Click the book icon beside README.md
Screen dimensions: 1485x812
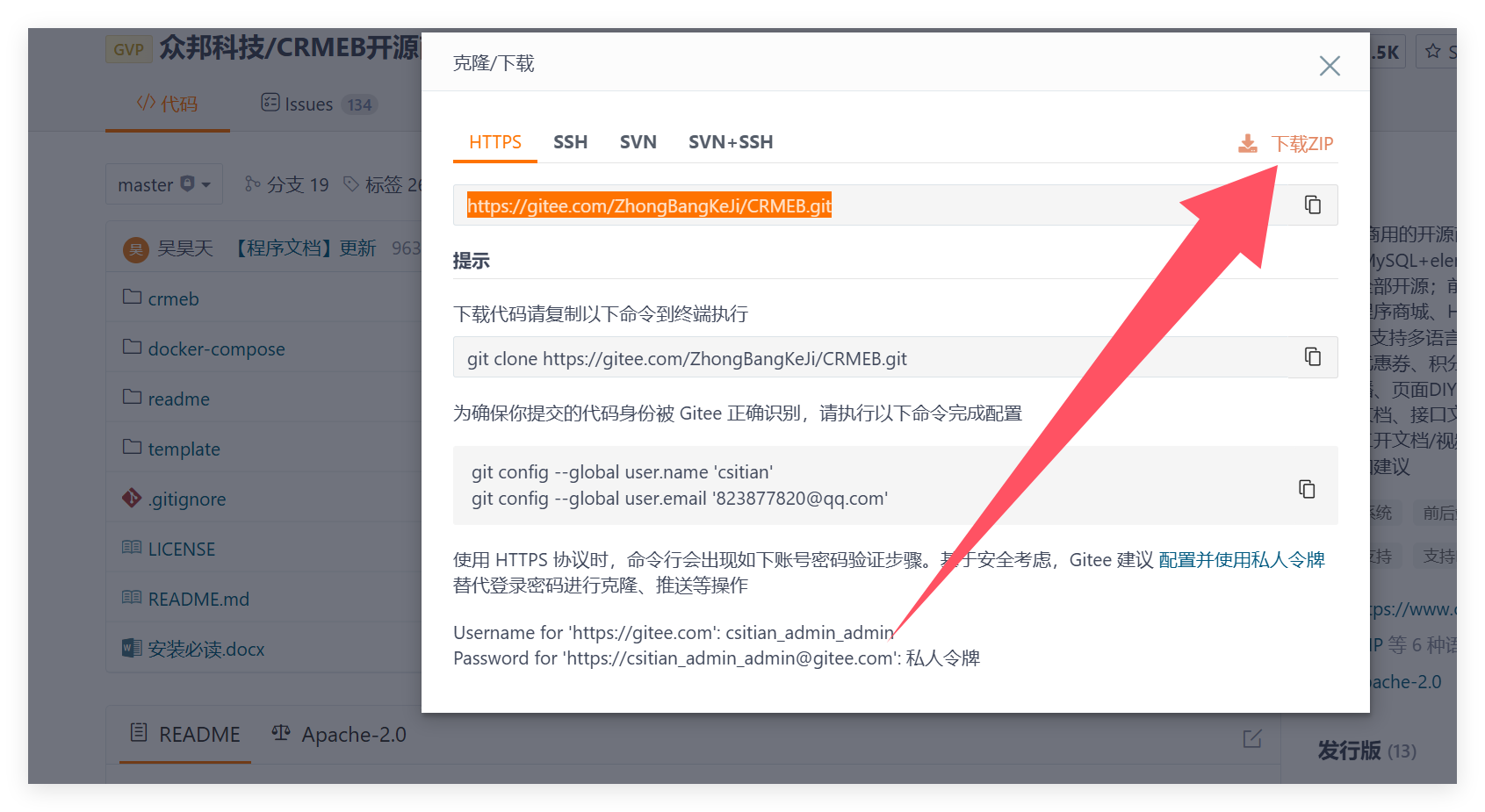click(132, 598)
